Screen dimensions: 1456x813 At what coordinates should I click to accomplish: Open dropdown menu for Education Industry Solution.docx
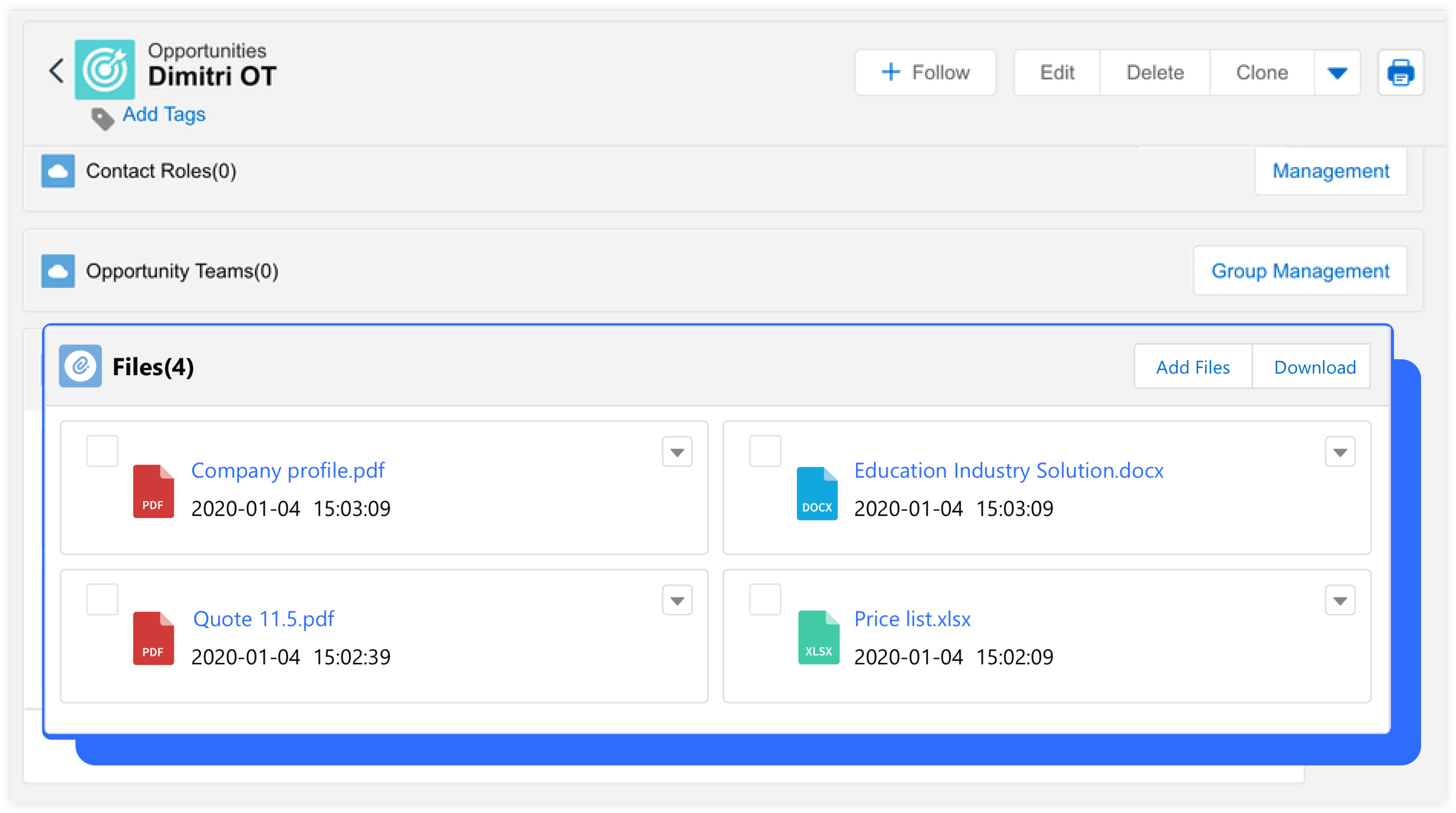[x=1339, y=452]
